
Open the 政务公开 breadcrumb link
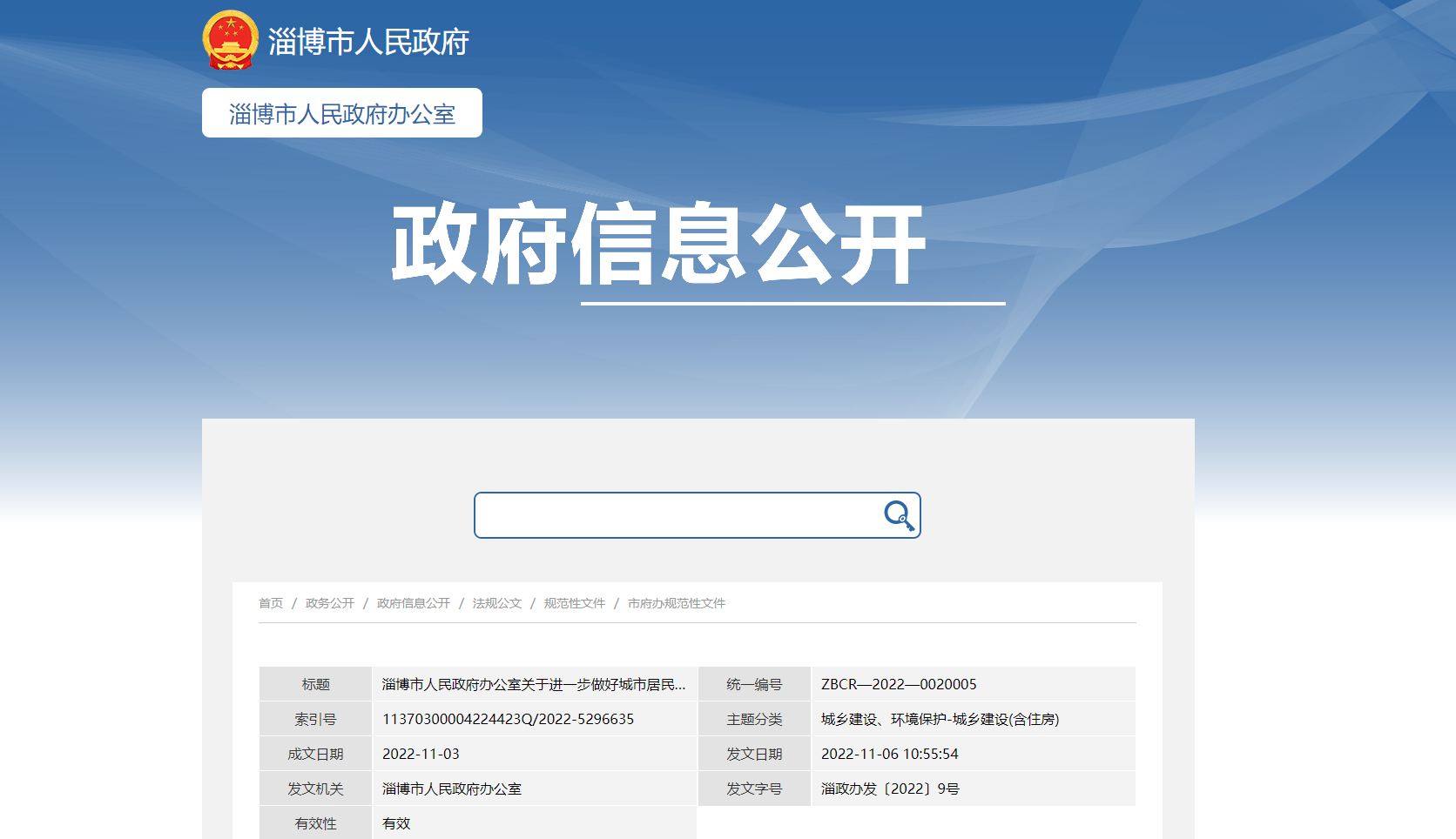point(328,602)
